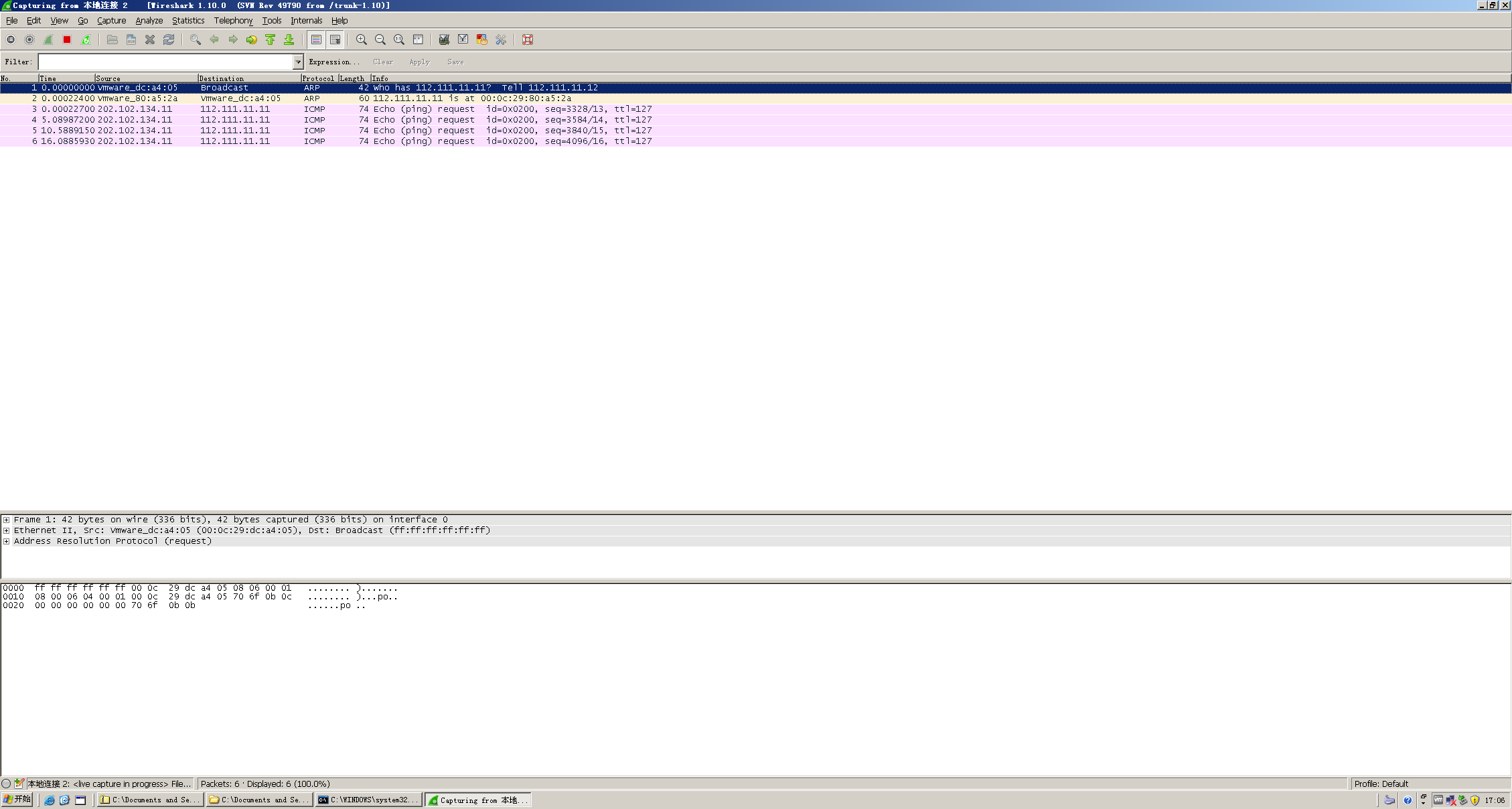The height and width of the screenshot is (809, 1512).
Task: Open the filter history dropdown arrow
Action: tap(298, 62)
